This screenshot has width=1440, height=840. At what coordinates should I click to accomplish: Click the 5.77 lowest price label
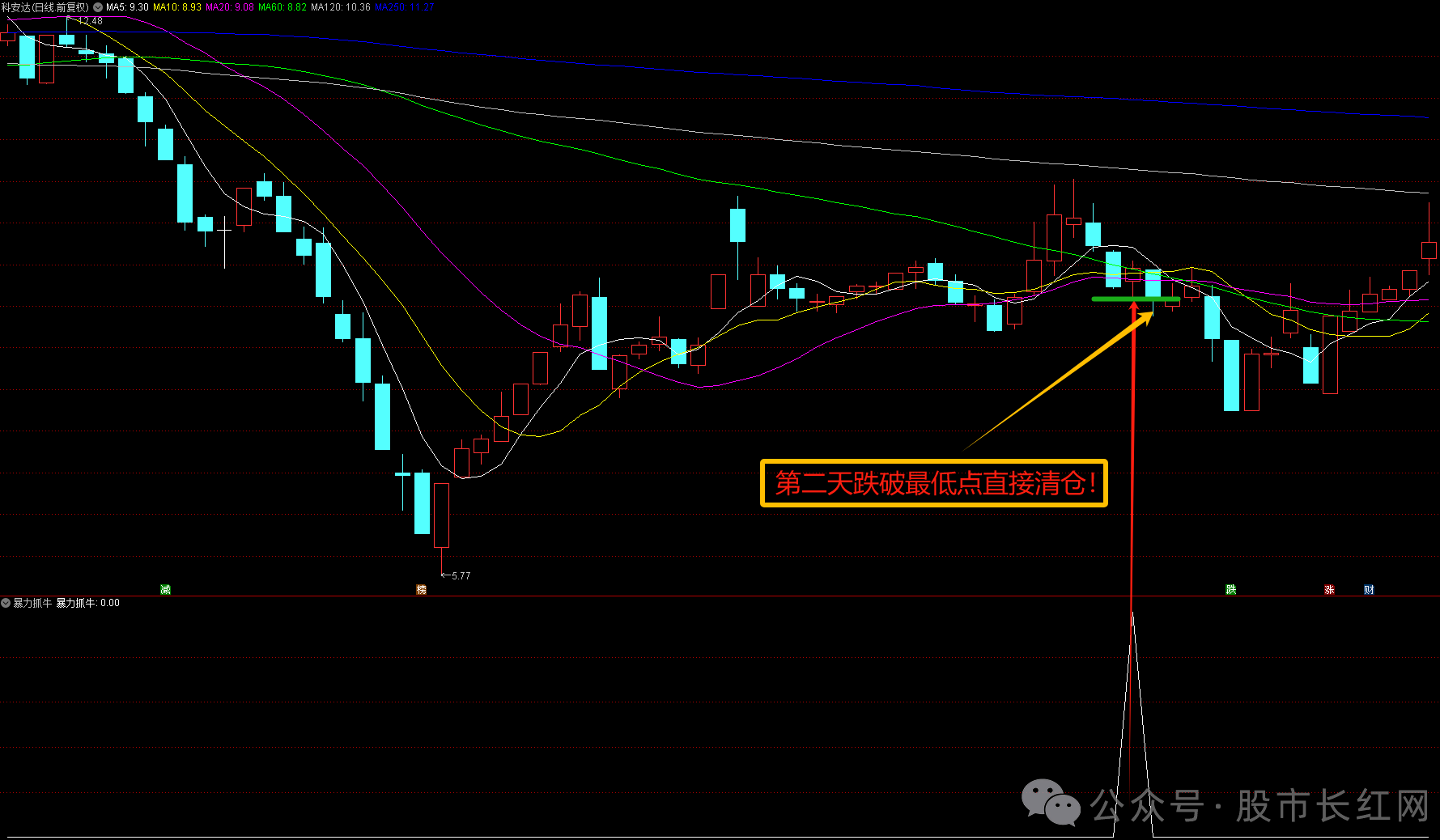(x=461, y=575)
